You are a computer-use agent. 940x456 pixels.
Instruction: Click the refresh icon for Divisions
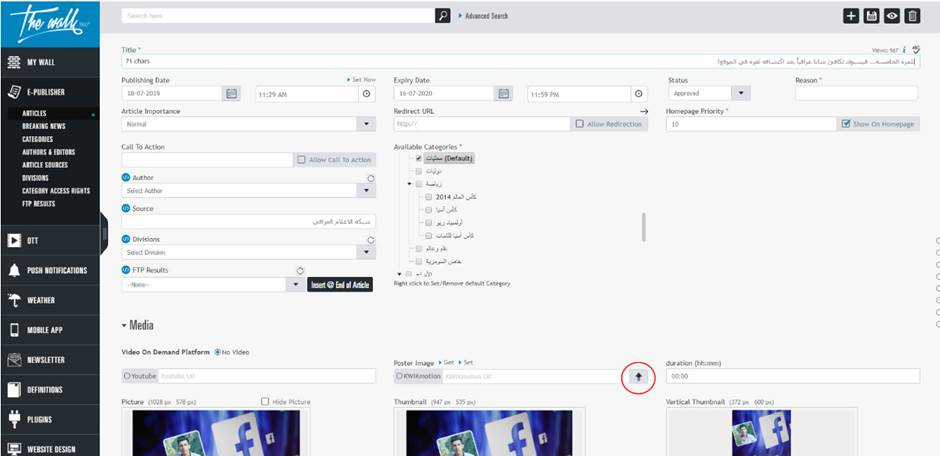(370, 240)
